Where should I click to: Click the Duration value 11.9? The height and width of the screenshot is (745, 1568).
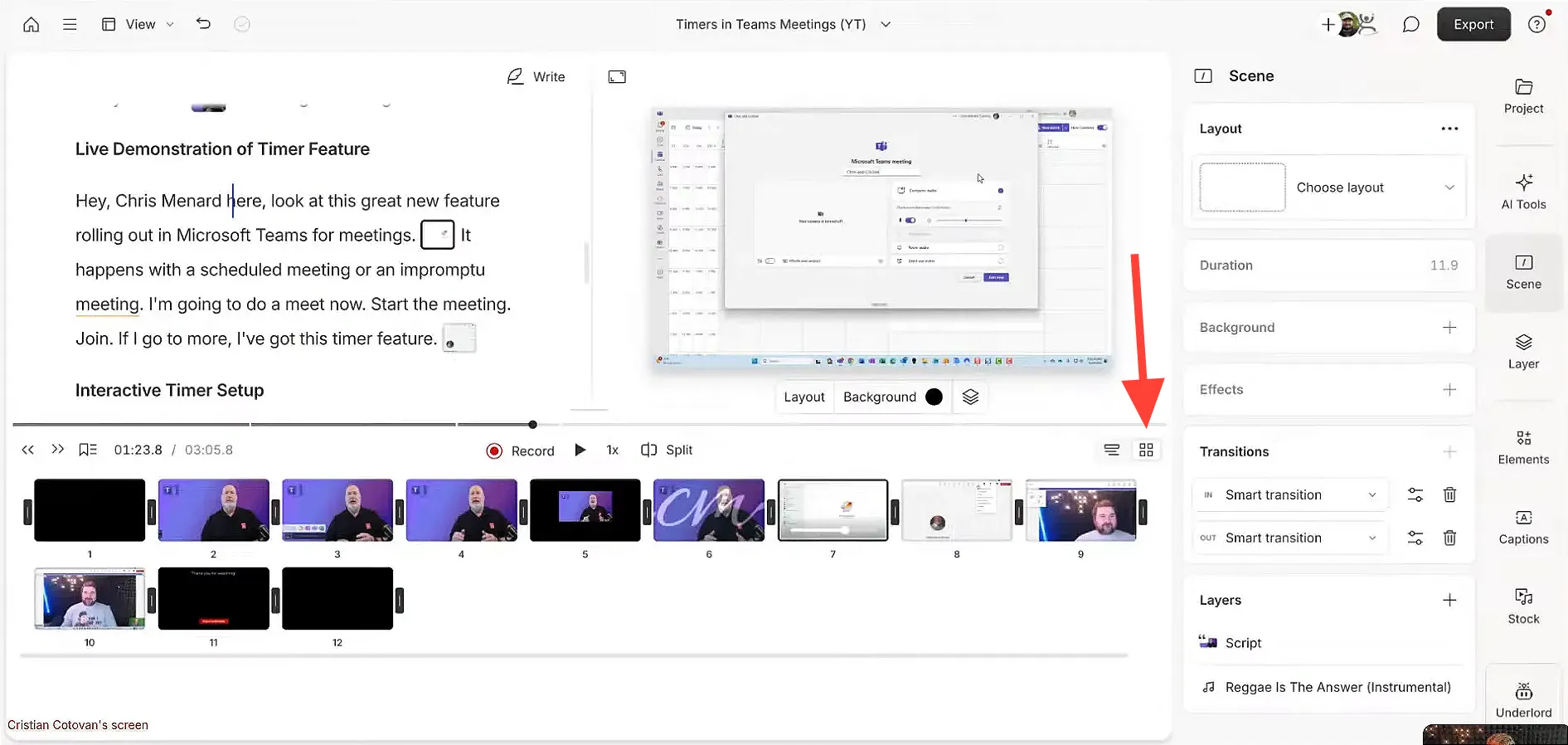click(x=1444, y=265)
